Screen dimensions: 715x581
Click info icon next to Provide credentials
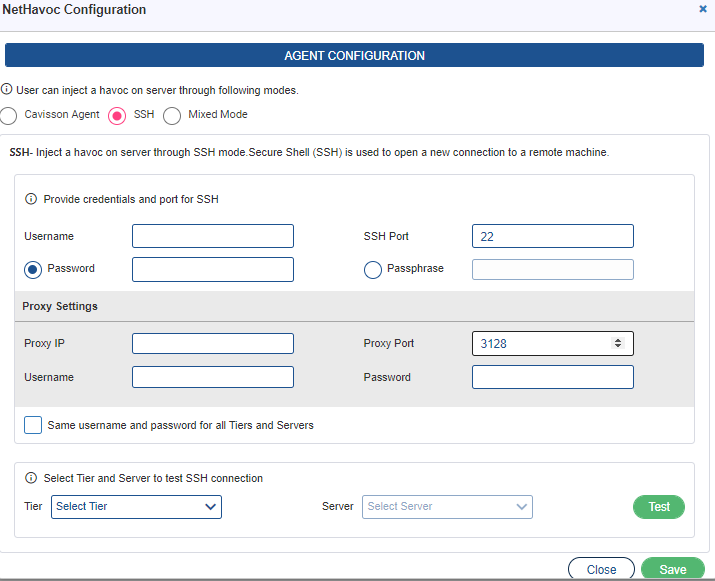pos(31,199)
